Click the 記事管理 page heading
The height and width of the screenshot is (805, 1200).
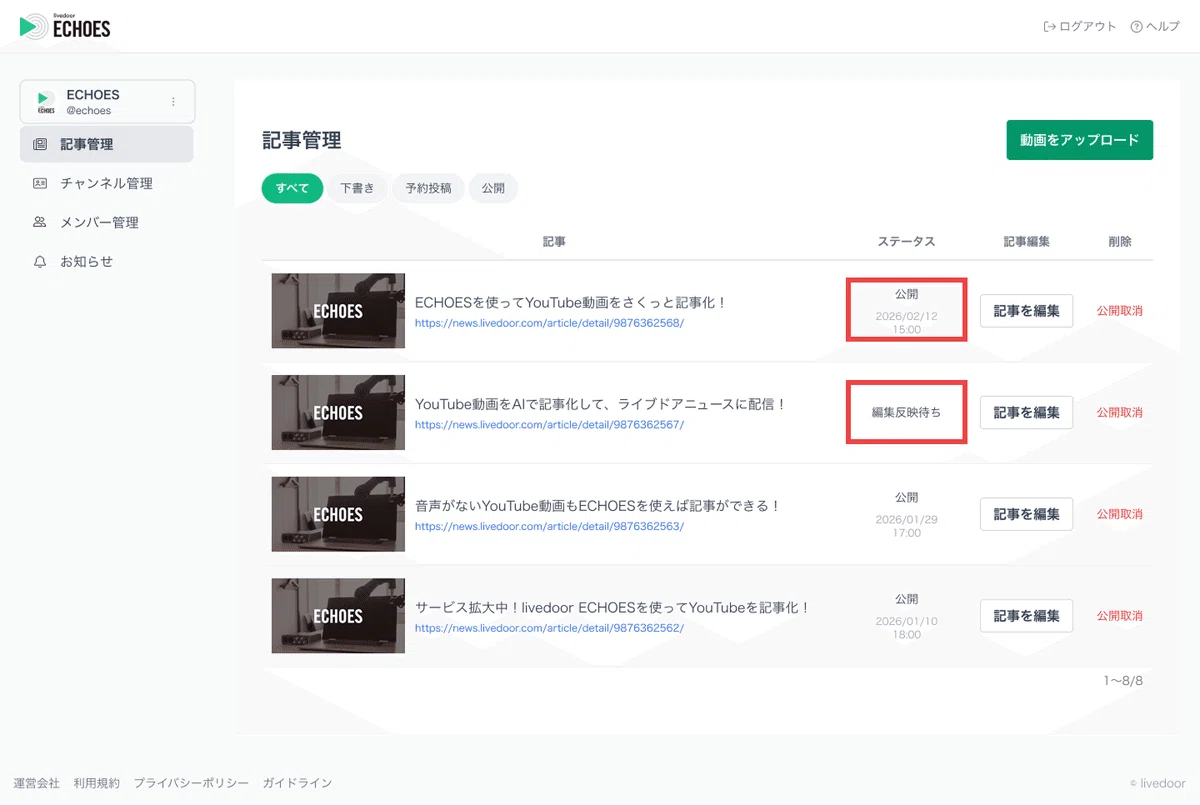coord(302,140)
